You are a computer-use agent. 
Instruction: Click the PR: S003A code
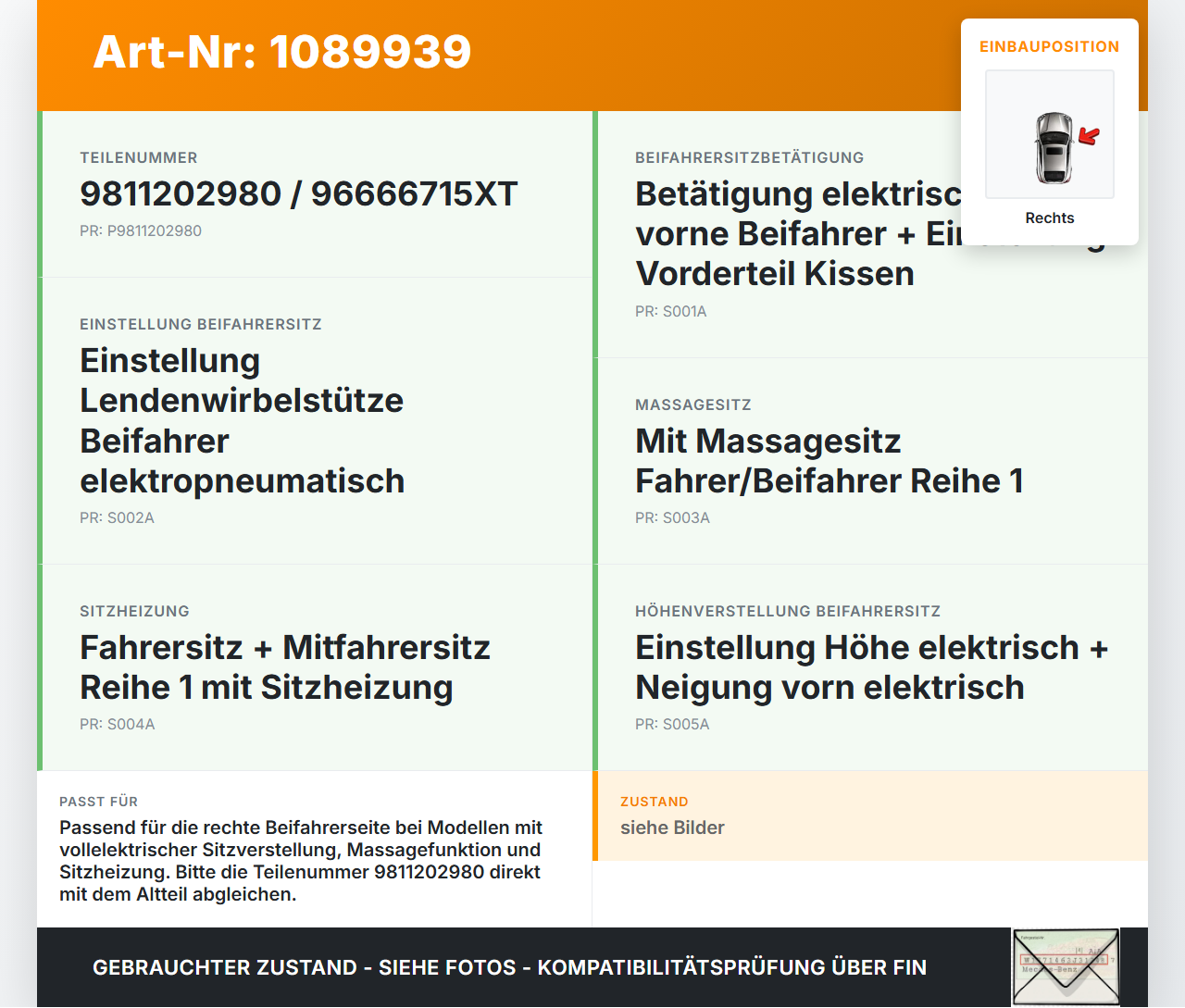point(673,517)
